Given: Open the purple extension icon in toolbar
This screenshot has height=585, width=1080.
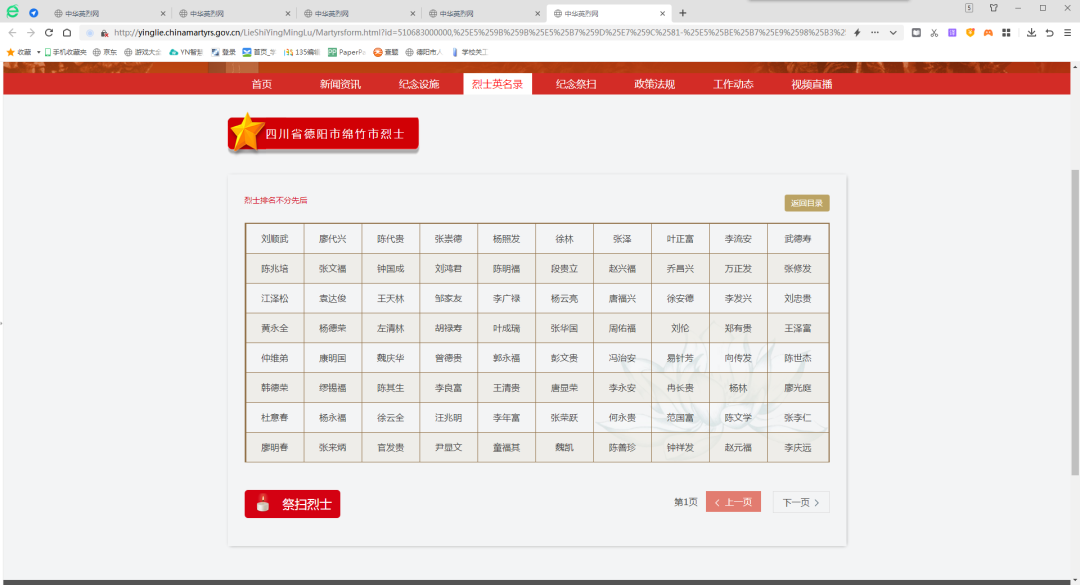Looking at the screenshot, I should pos(952,31).
